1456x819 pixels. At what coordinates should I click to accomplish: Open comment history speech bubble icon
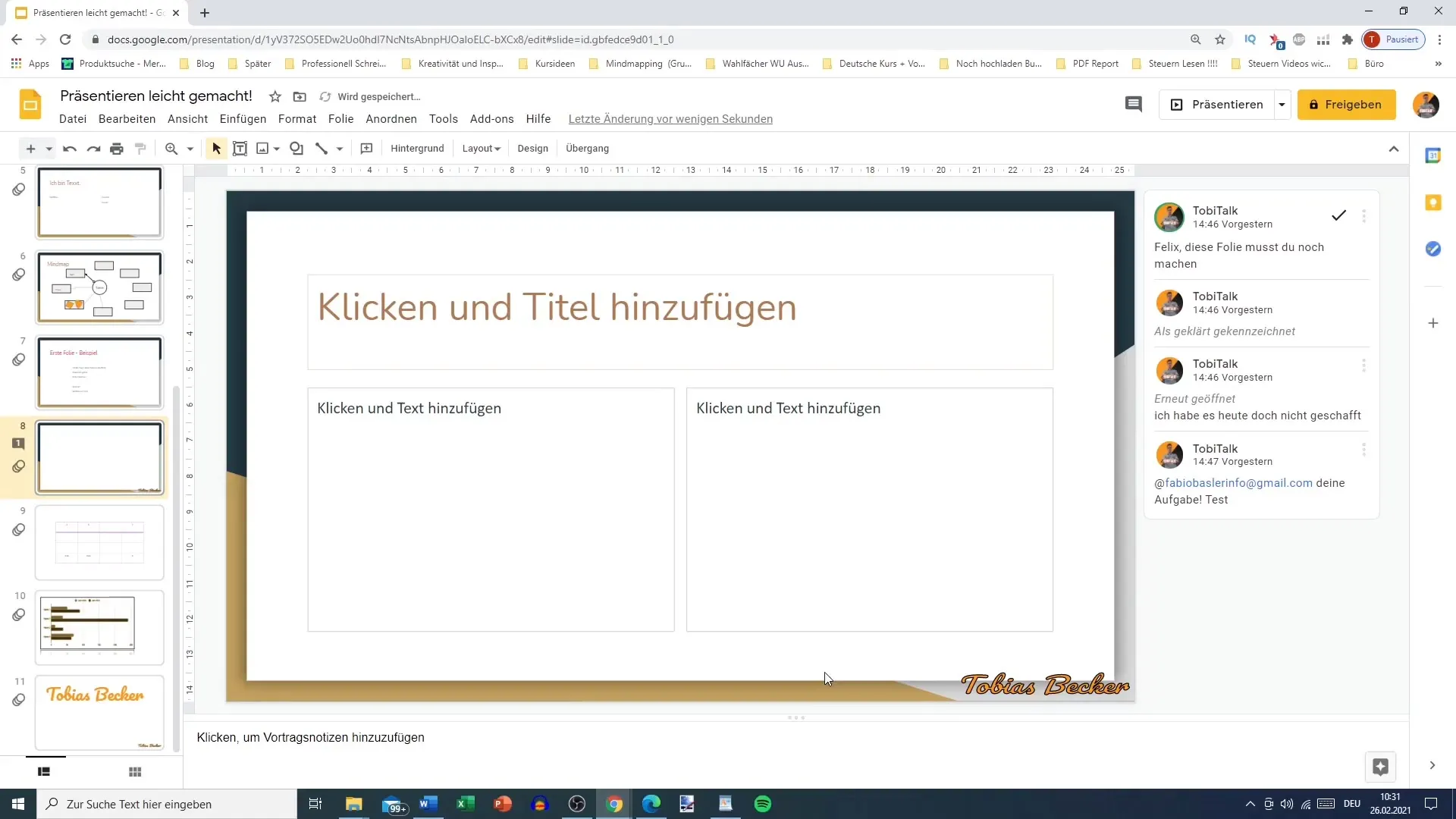(1133, 105)
